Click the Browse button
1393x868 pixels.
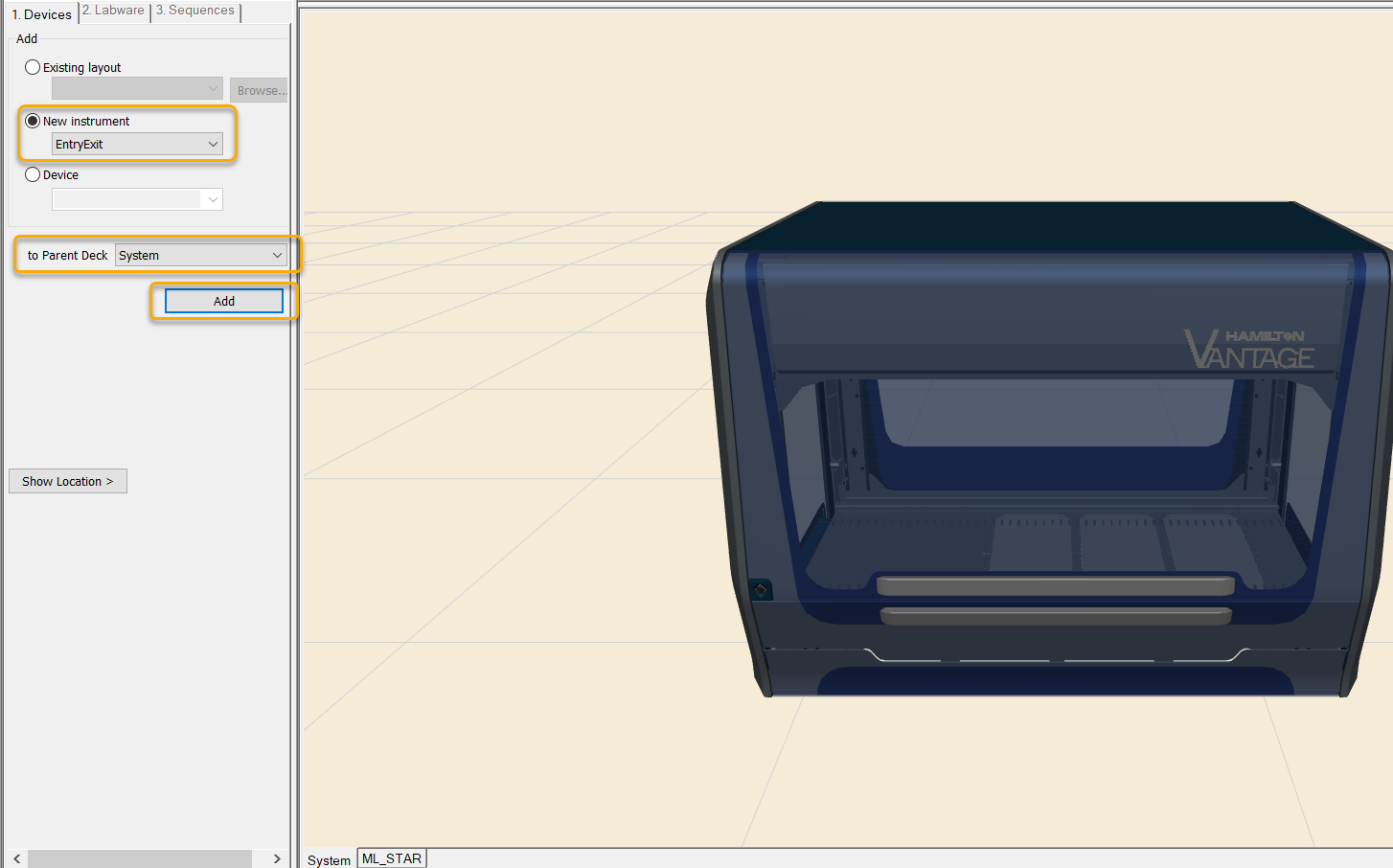[259, 90]
